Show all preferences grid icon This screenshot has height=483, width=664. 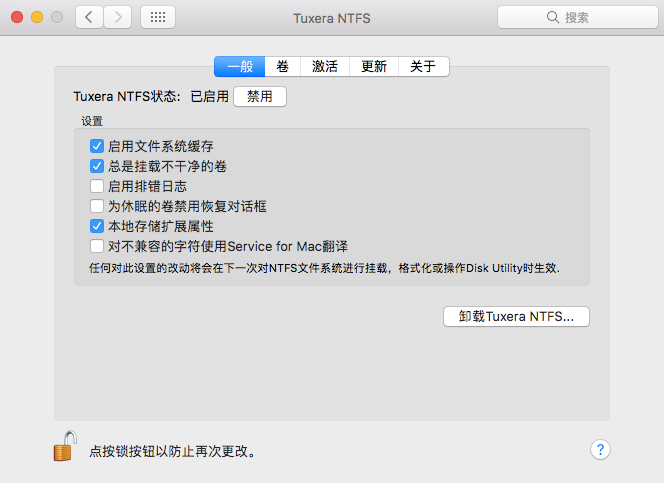coord(159,17)
